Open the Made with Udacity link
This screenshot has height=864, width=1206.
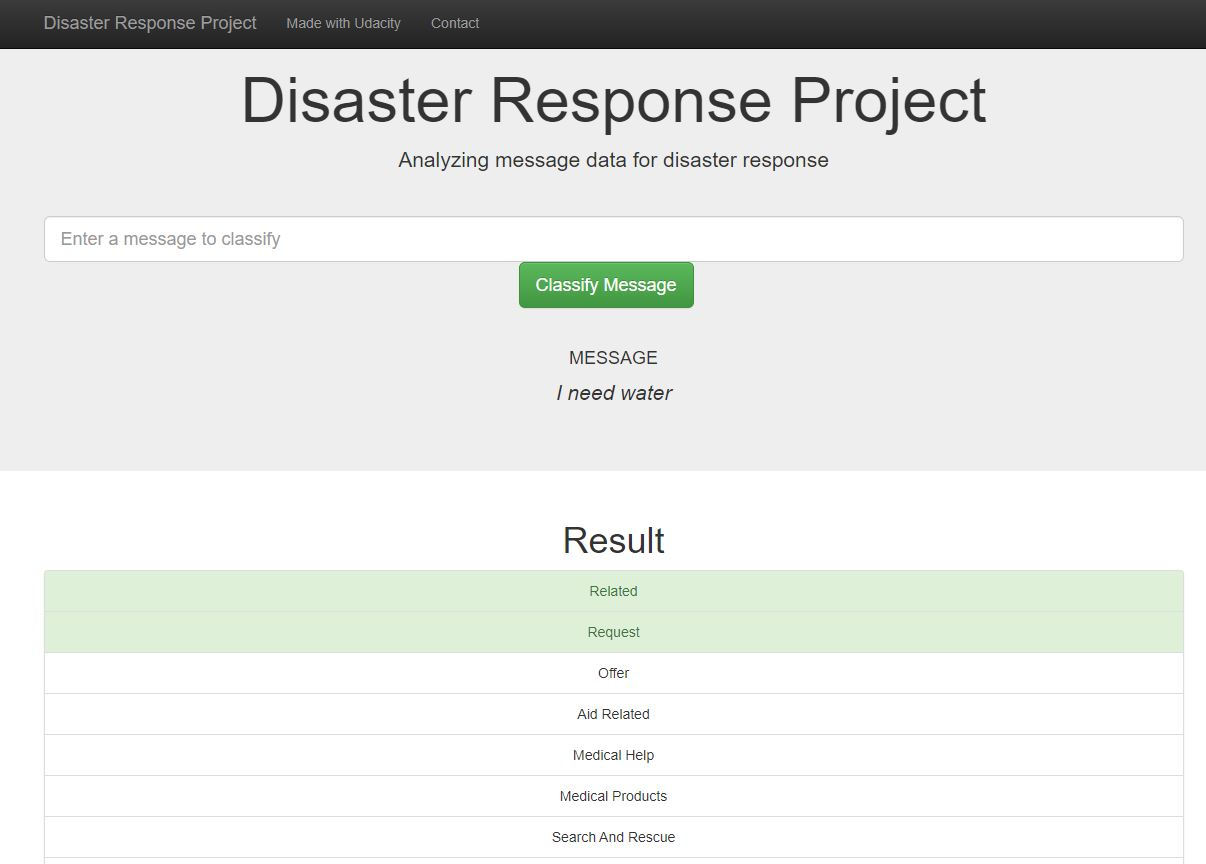(x=343, y=23)
